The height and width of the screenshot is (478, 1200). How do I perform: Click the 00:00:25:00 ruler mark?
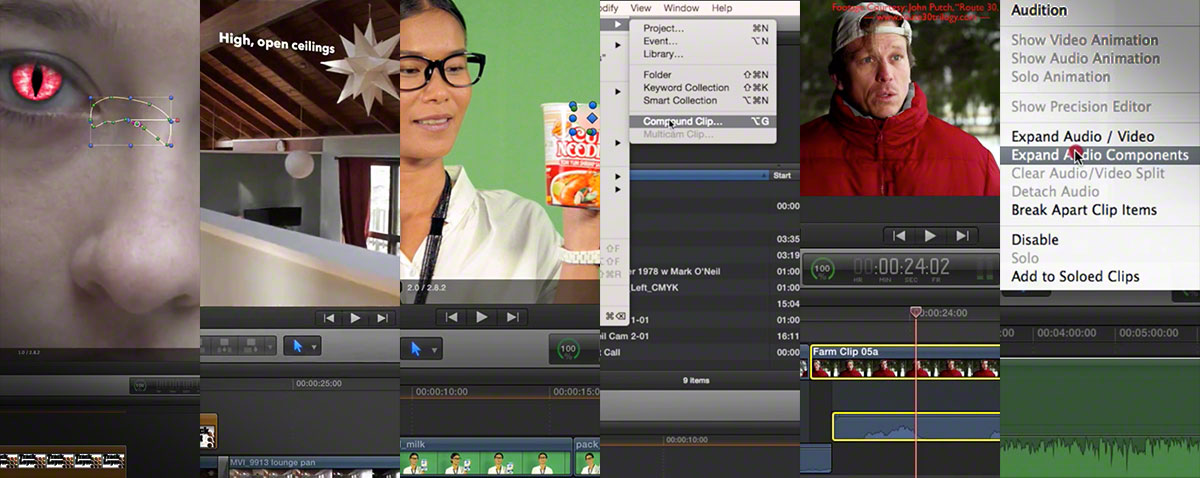(x=319, y=383)
